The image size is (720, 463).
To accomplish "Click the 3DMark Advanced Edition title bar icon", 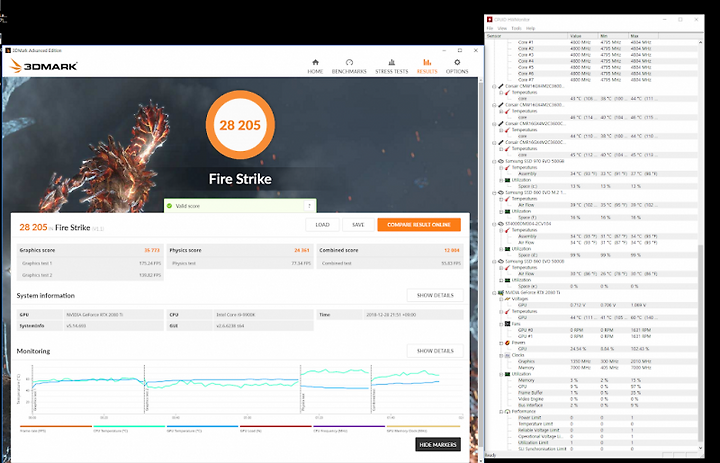I will coord(8,50).
